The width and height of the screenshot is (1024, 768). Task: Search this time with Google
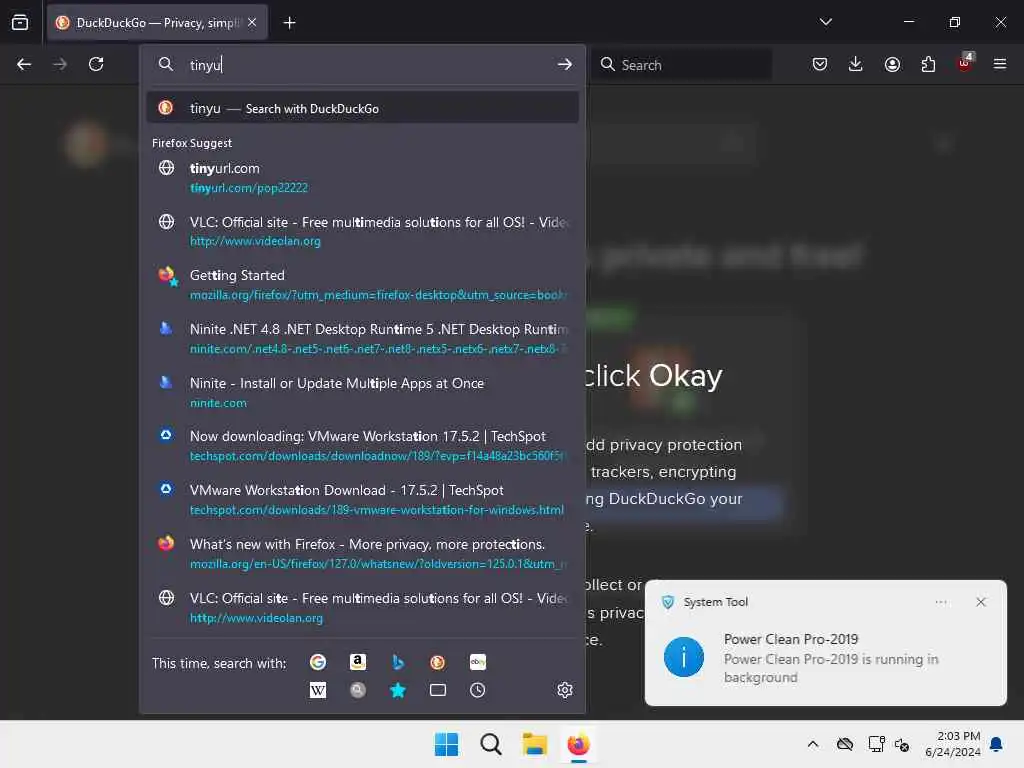pyautogui.click(x=318, y=662)
